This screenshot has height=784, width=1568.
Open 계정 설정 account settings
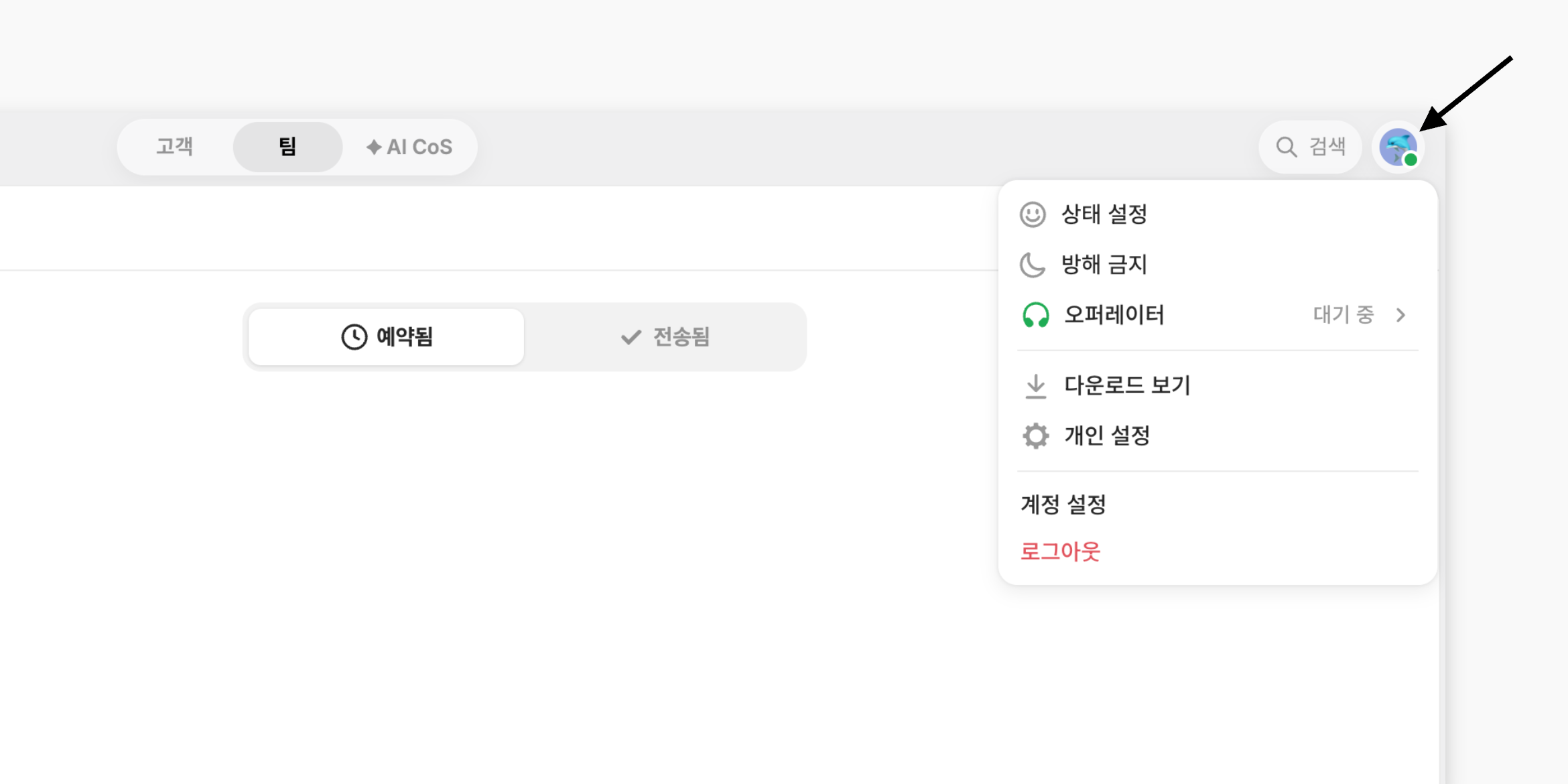coord(1063,504)
